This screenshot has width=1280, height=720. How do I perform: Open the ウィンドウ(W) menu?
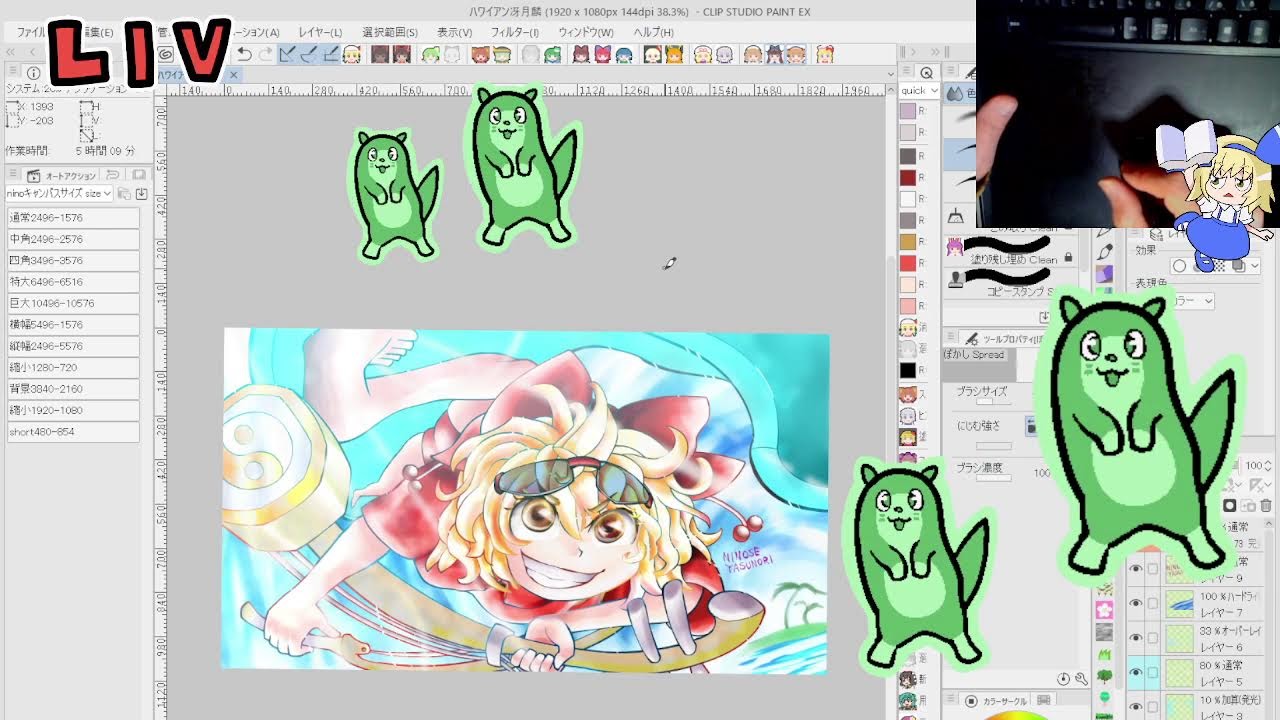(586, 33)
